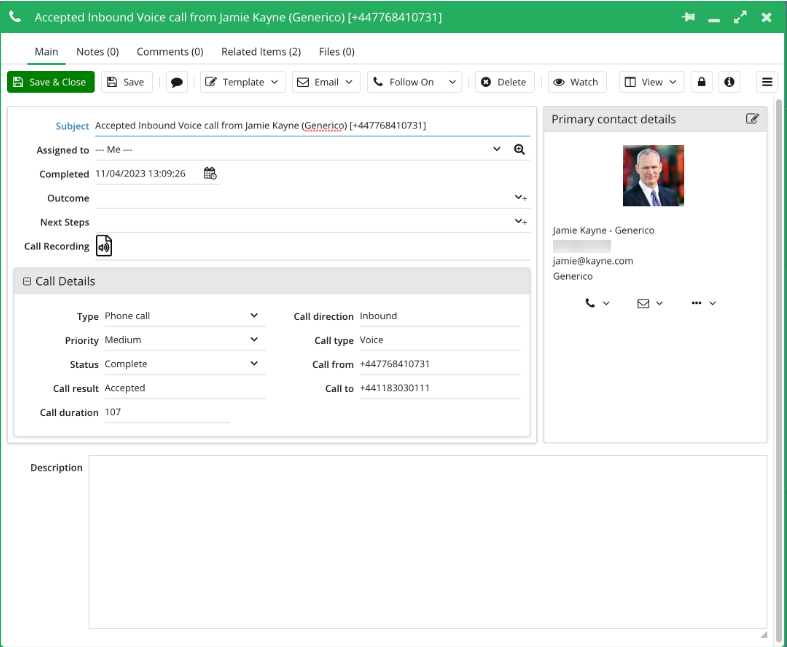Open the Next Steps dropdown
This screenshot has height=647, width=787.
(520, 221)
